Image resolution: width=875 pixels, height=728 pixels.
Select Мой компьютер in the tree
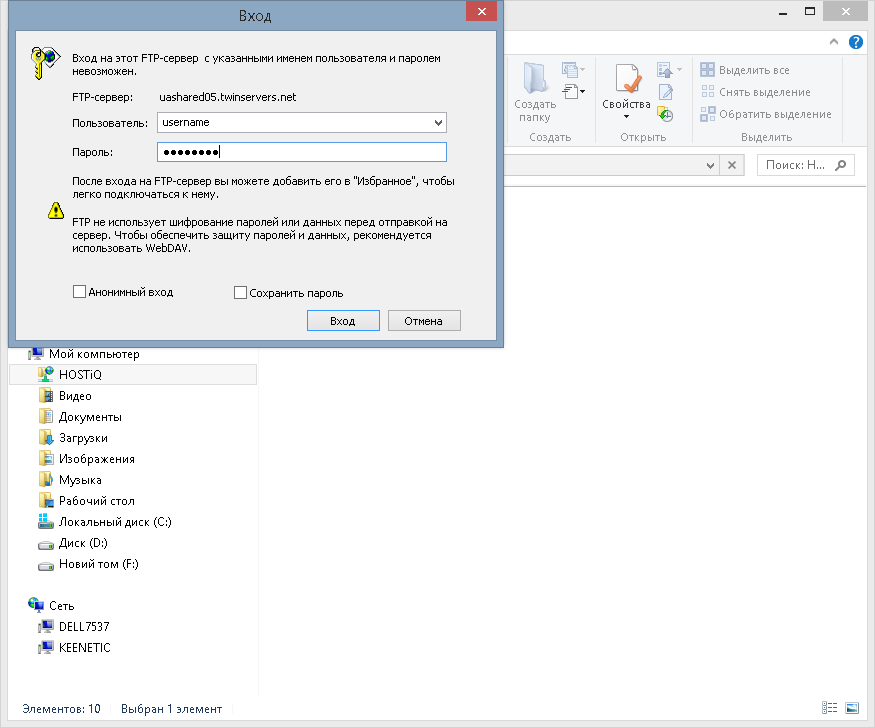point(84,354)
